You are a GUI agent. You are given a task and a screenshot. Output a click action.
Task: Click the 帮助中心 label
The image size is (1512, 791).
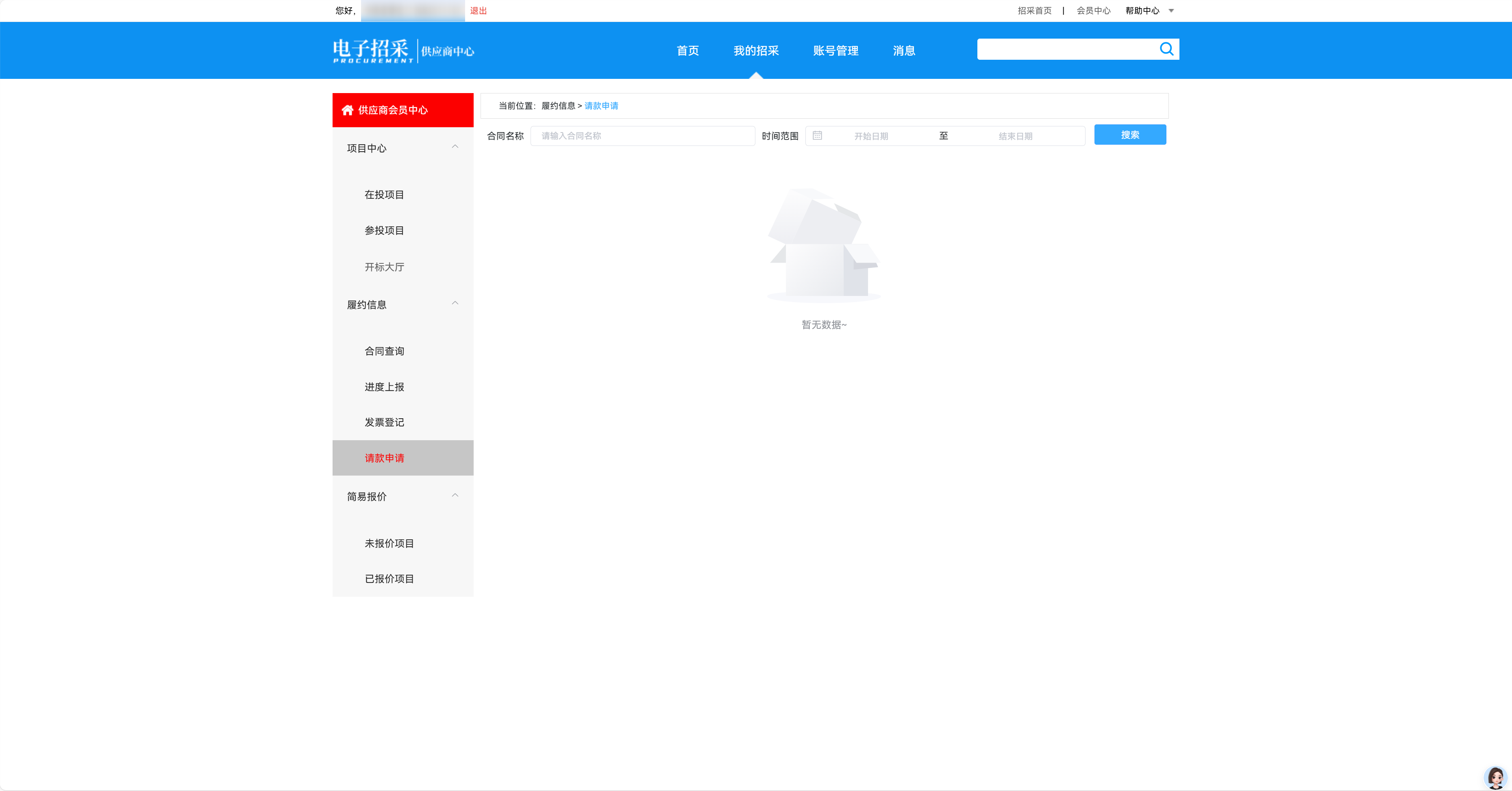point(1142,11)
